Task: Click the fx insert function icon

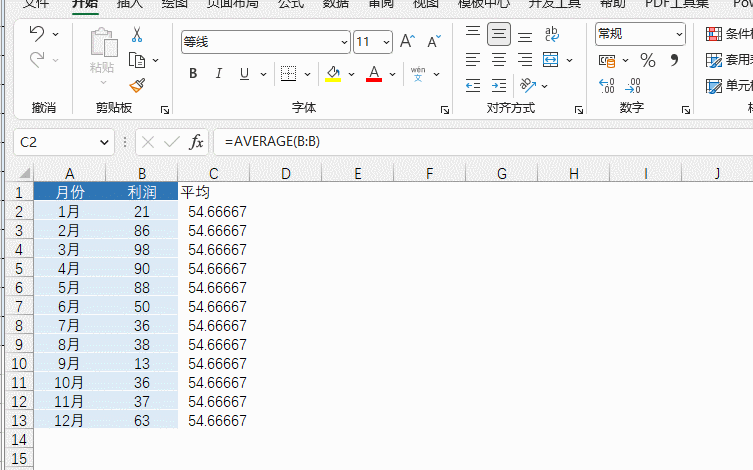Action: 196,142
